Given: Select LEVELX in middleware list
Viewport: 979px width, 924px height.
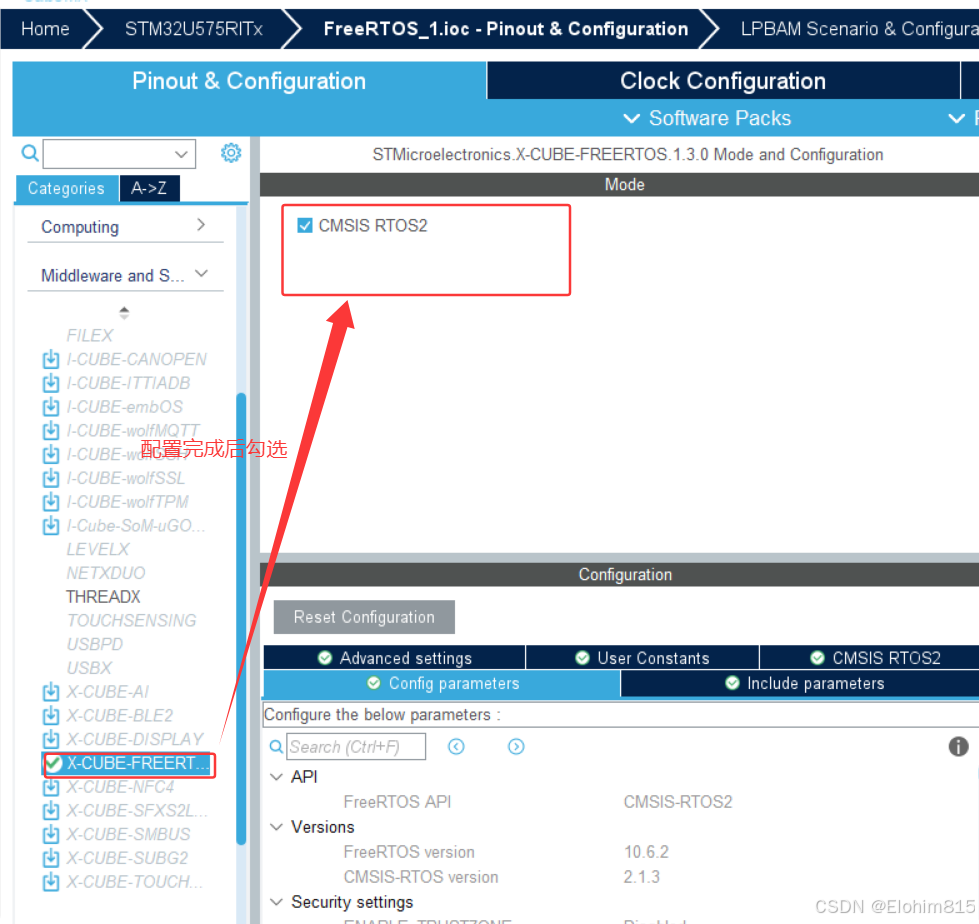Looking at the screenshot, I should (98, 549).
